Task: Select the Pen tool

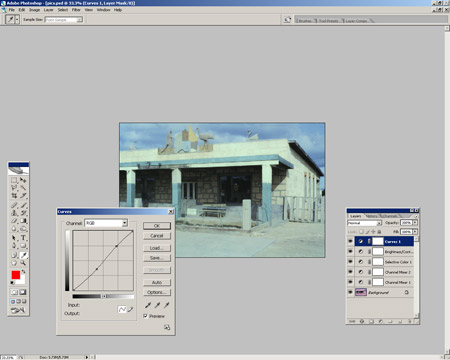Action: pos(14,246)
